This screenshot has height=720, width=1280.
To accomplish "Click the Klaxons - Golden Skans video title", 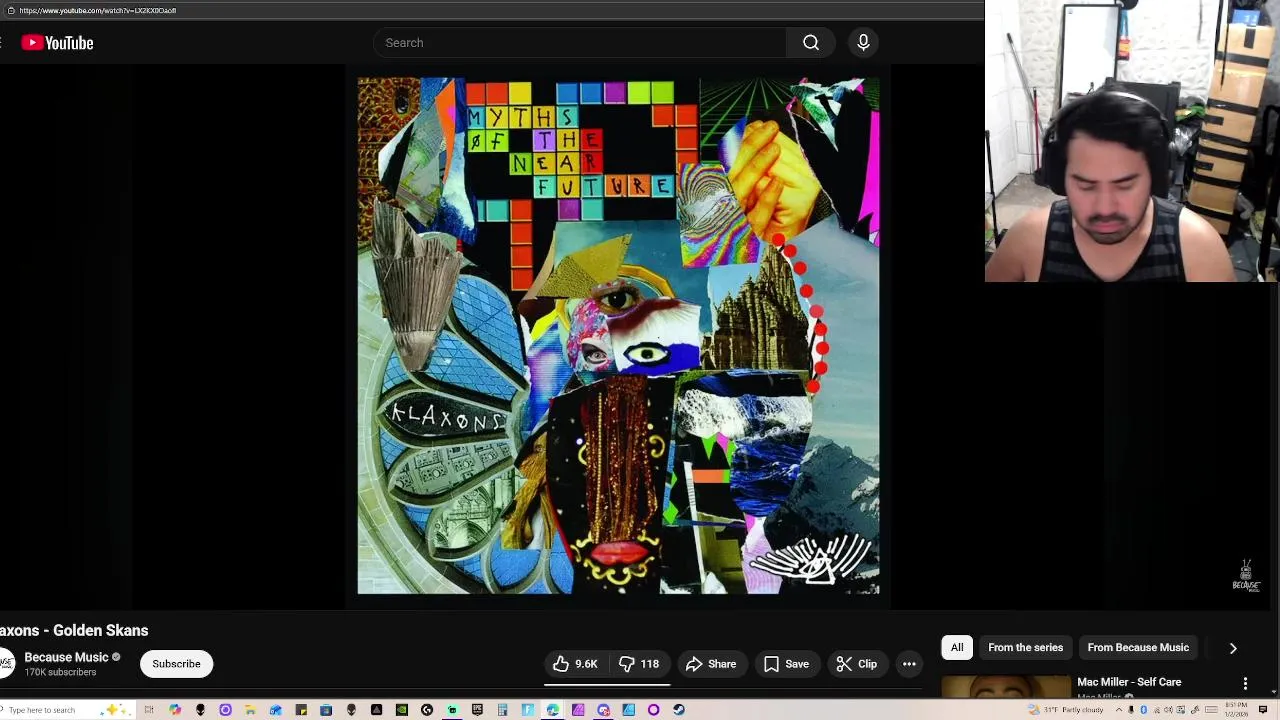I will (x=74, y=630).
